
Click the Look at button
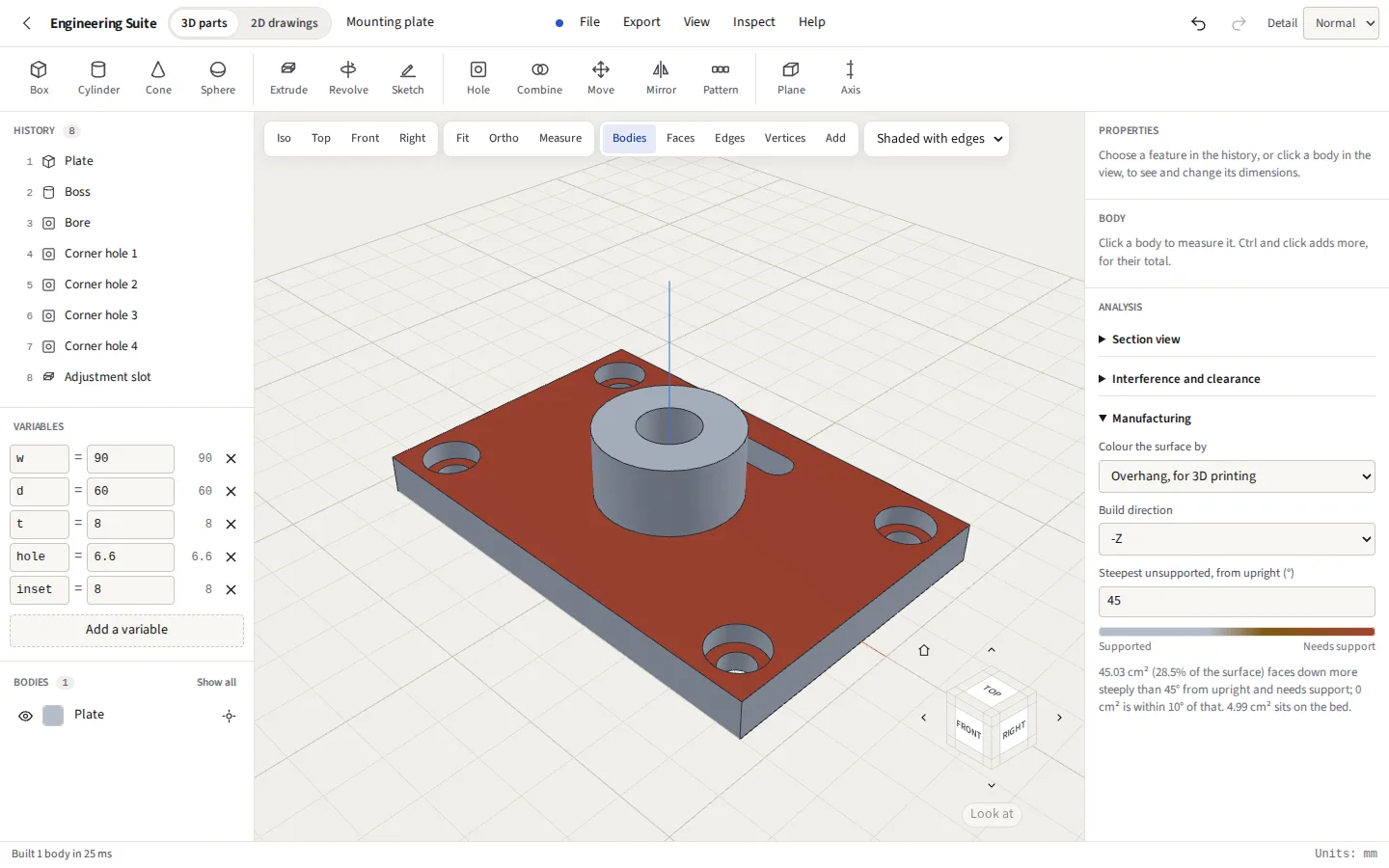coord(992,814)
